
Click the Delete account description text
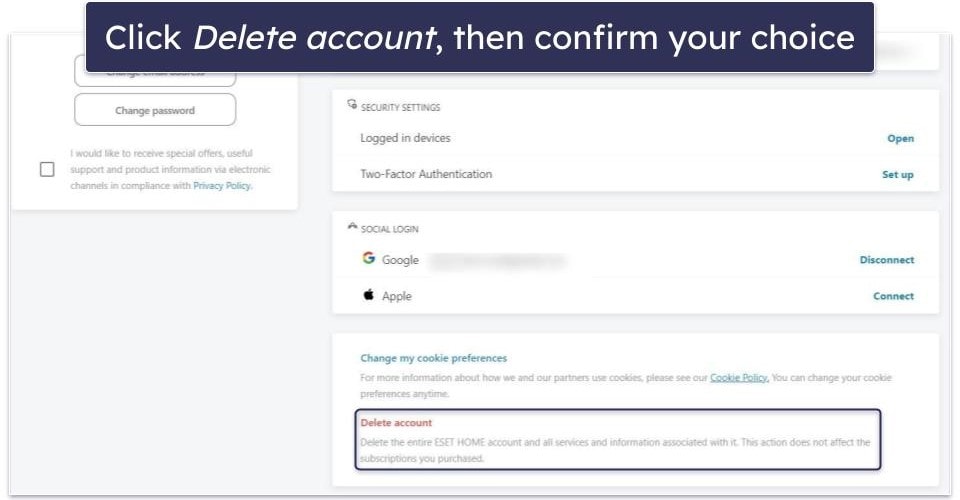(x=615, y=450)
